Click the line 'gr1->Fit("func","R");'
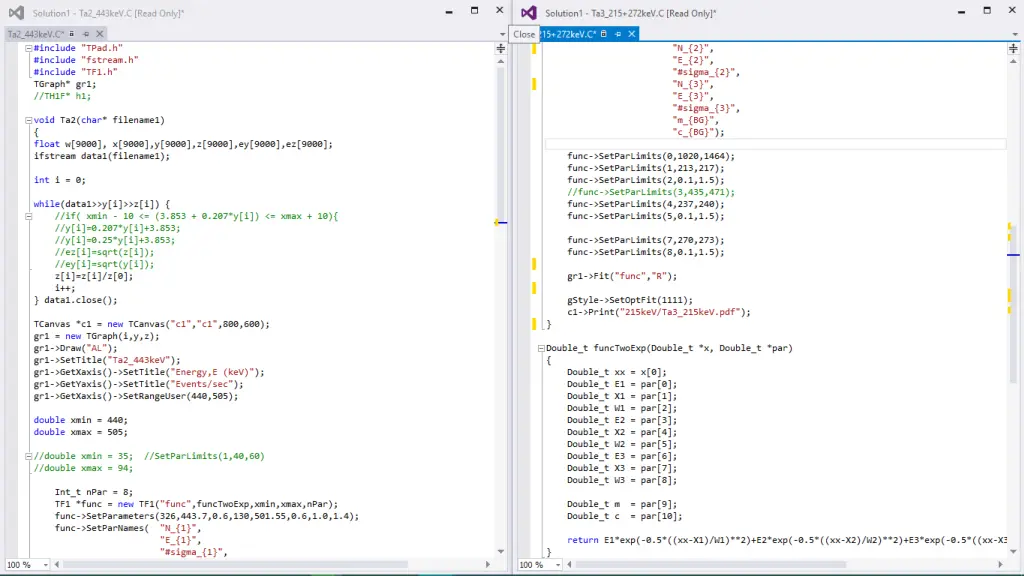Viewport: 1024px width, 576px height. [622, 276]
